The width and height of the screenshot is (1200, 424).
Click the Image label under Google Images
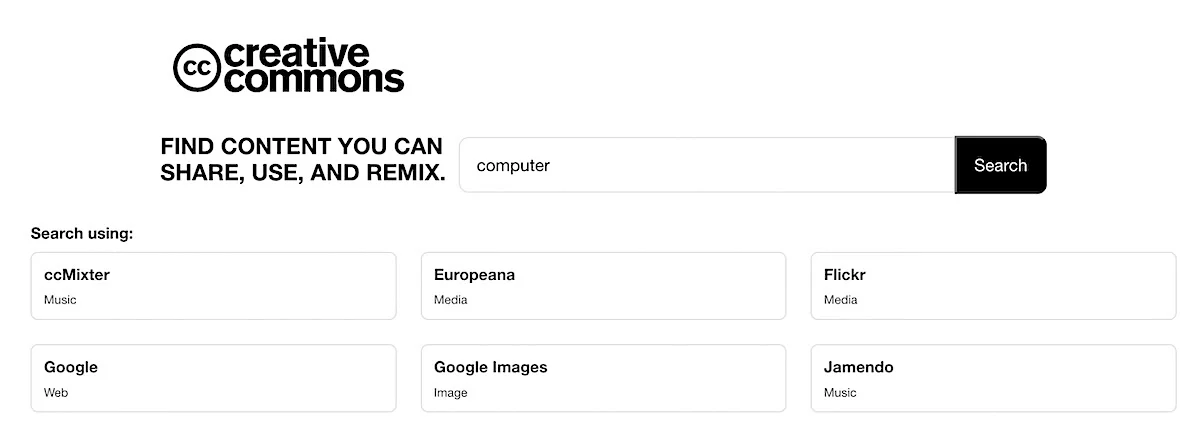(x=450, y=393)
